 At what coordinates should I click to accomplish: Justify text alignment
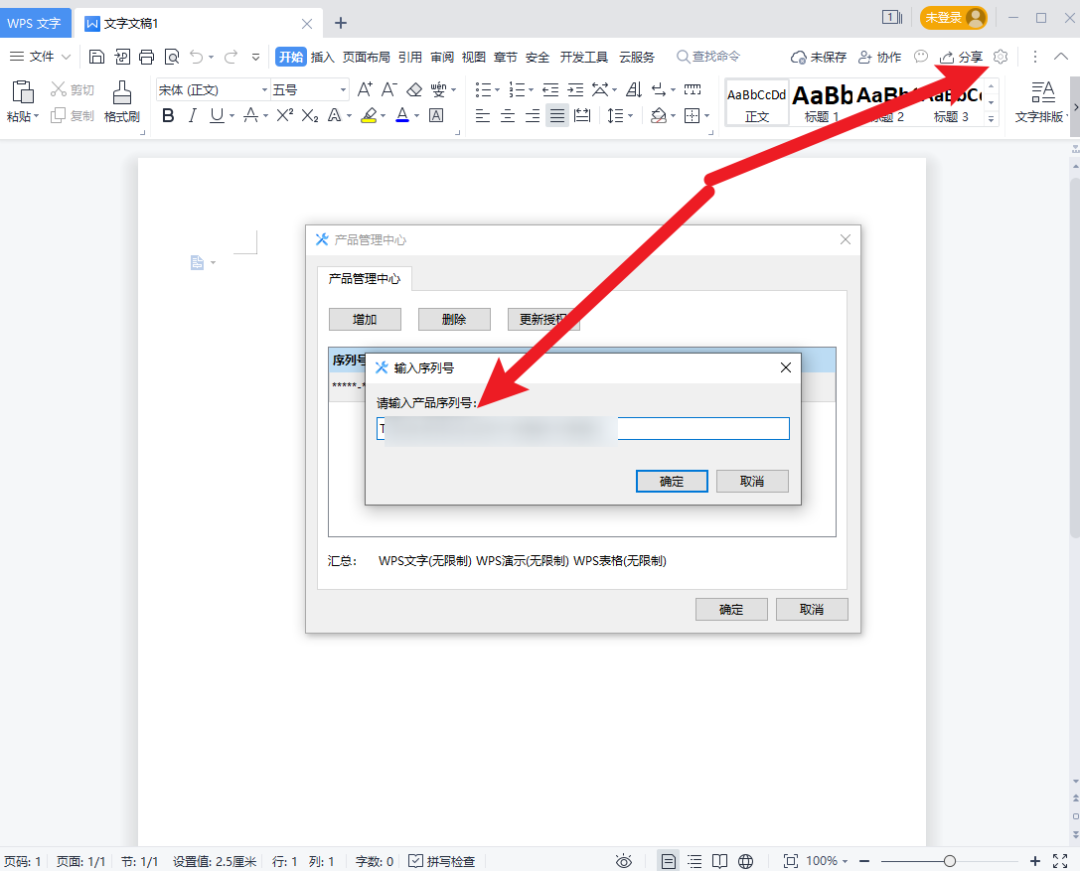[x=557, y=116]
